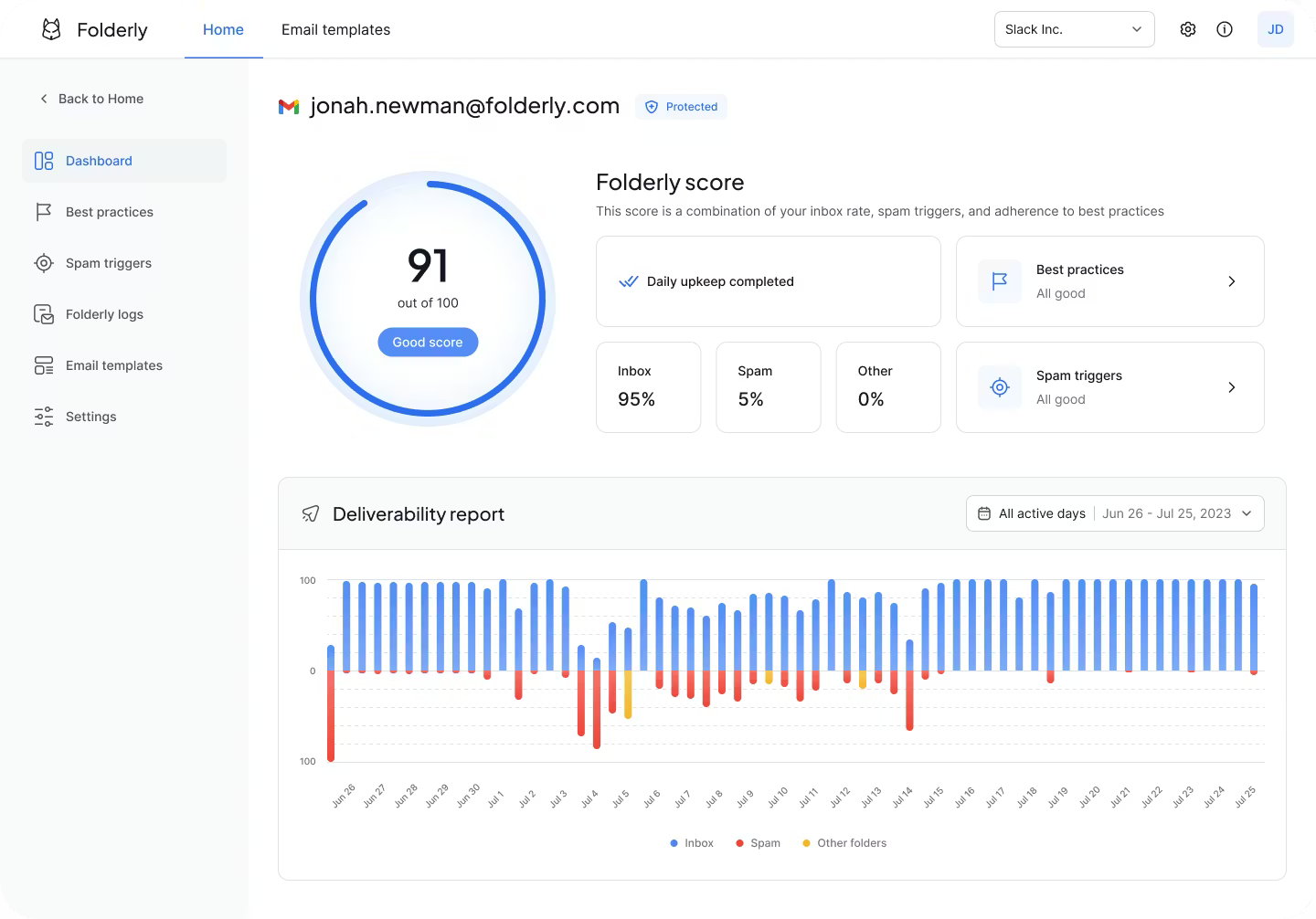1316x919 pixels.
Task: Click the info circle icon
Action: coord(1225,29)
